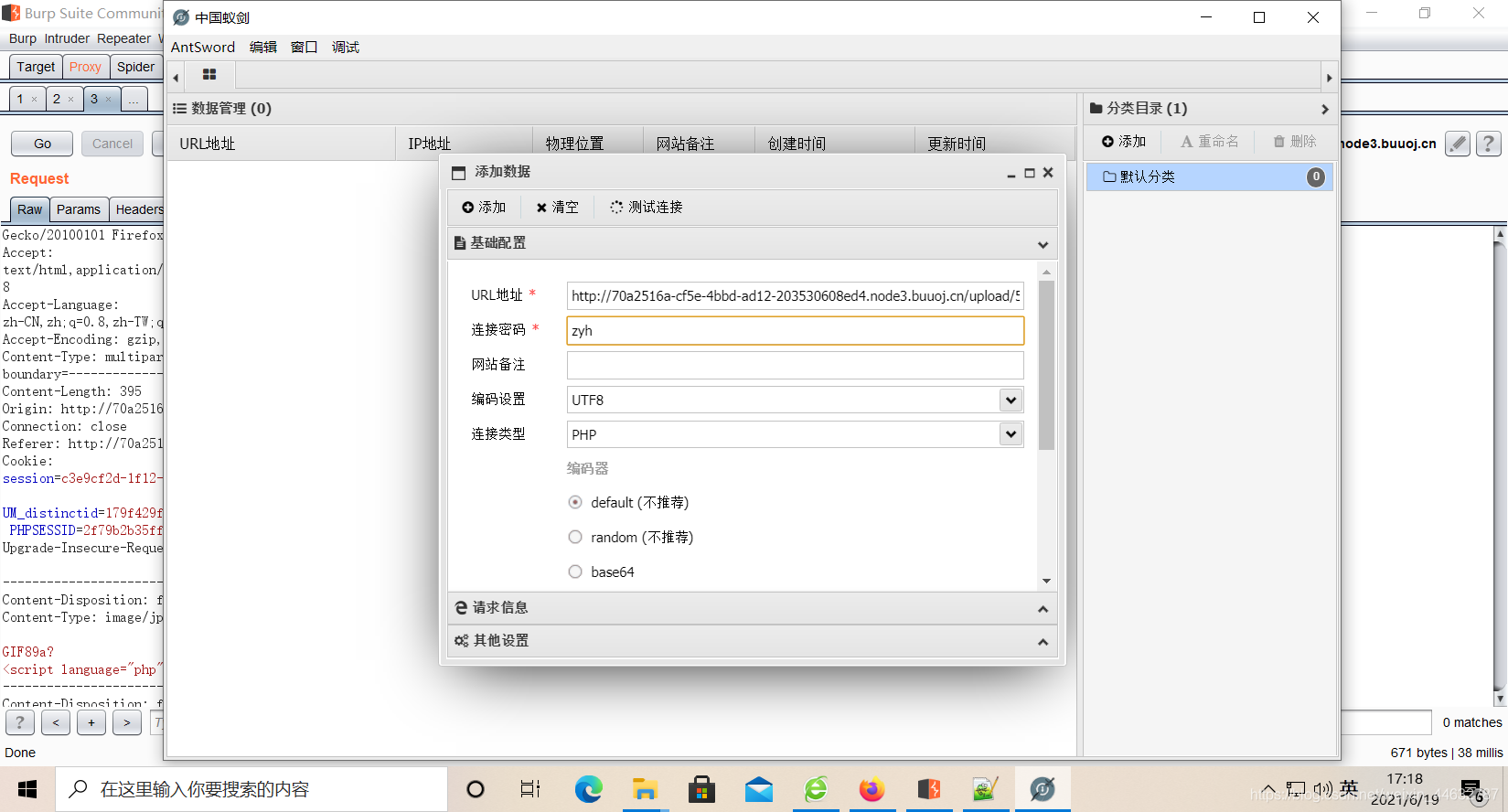Viewport: 1508px width, 812px height.
Task: Click the dialog scrollbar down arrow
Action: tap(1046, 581)
